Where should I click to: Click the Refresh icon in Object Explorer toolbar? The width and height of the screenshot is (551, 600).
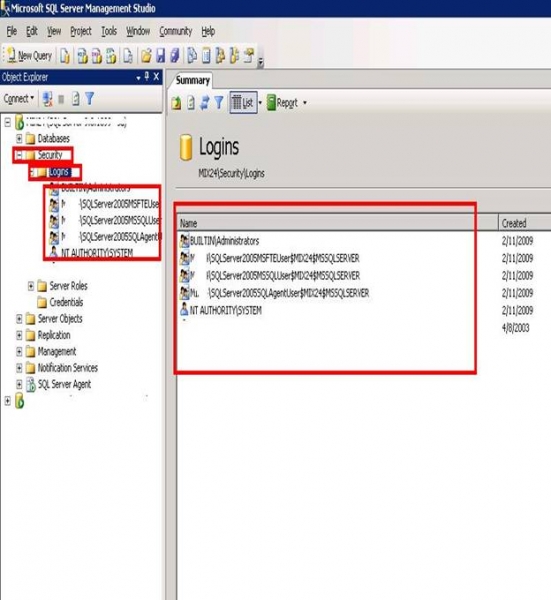[76, 99]
